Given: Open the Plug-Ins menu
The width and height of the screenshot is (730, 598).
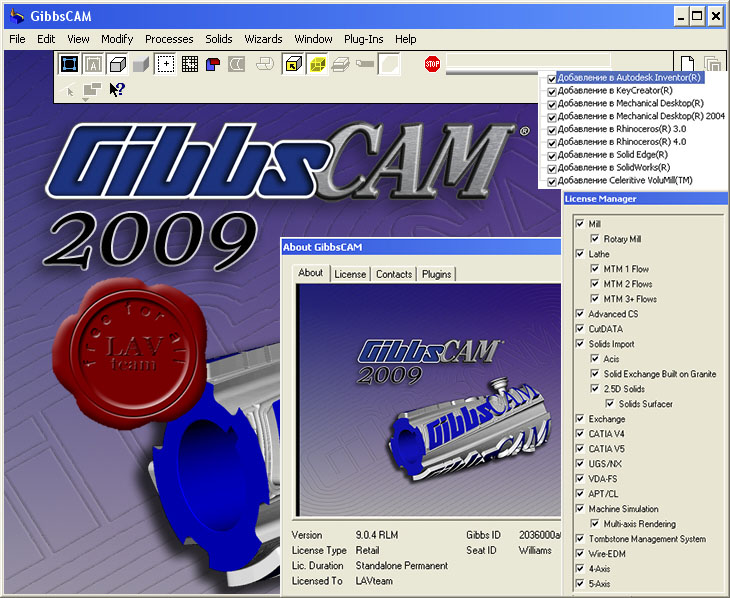Looking at the screenshot, I should (364, 39).
